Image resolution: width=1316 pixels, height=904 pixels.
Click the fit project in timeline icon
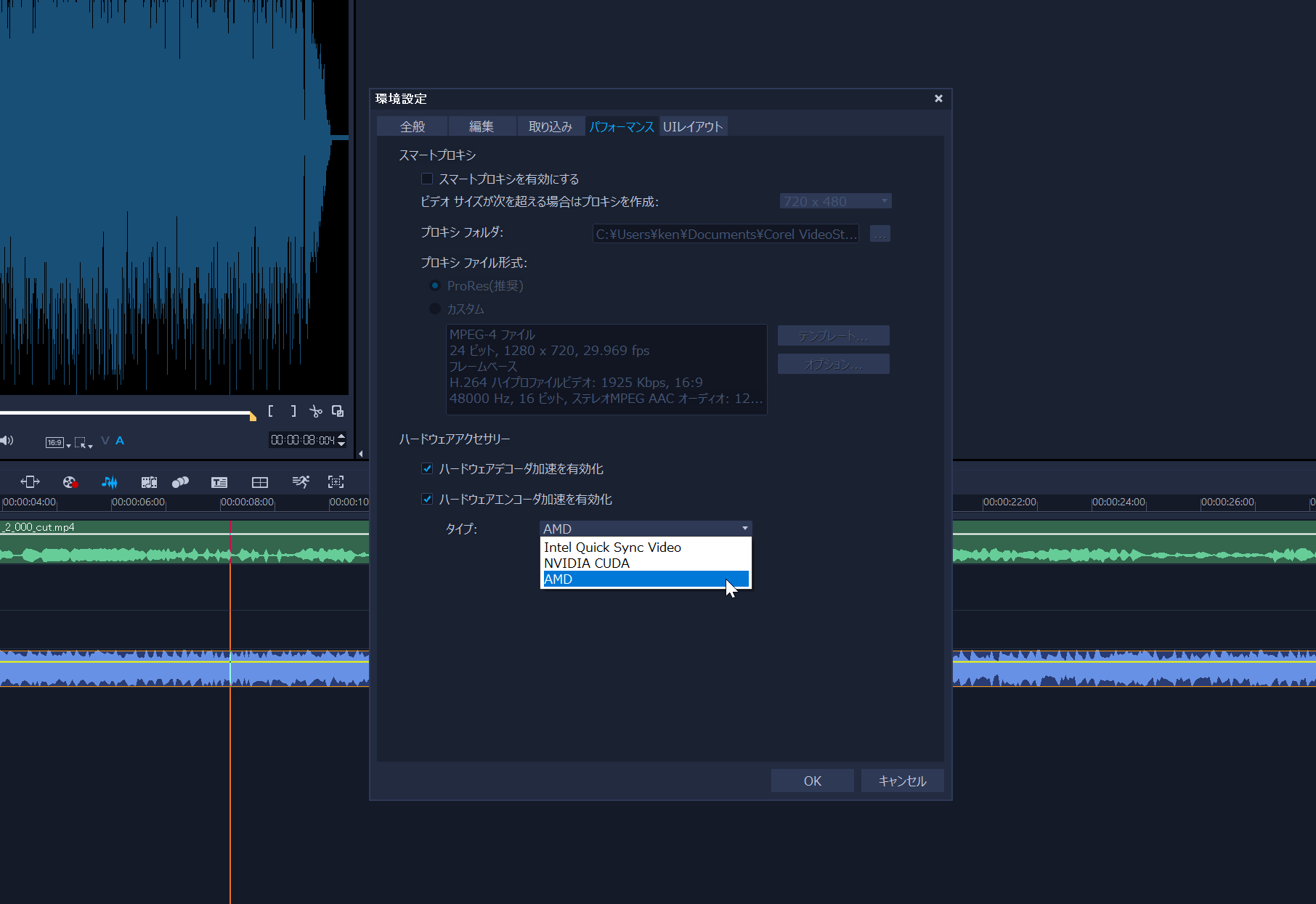point(30,482)
